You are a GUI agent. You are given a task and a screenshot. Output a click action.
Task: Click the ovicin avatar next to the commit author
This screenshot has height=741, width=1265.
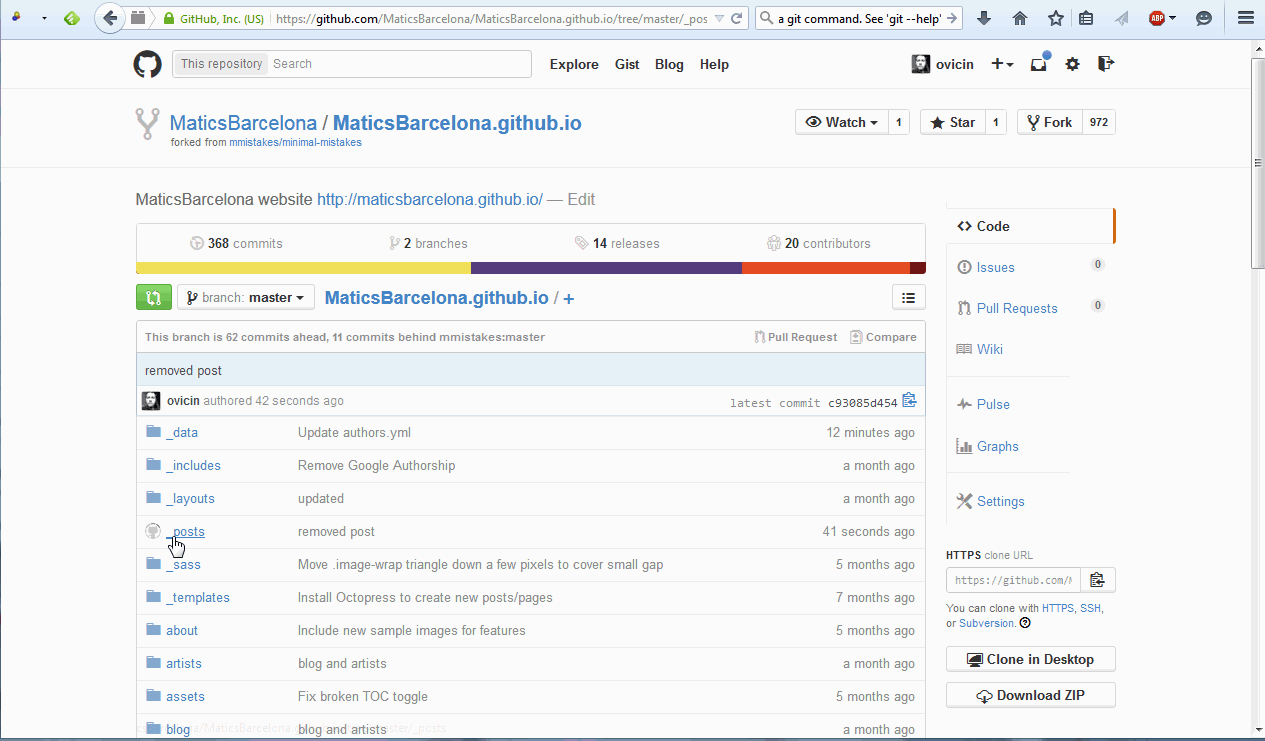pyautogui.click(x=151, y=401)
